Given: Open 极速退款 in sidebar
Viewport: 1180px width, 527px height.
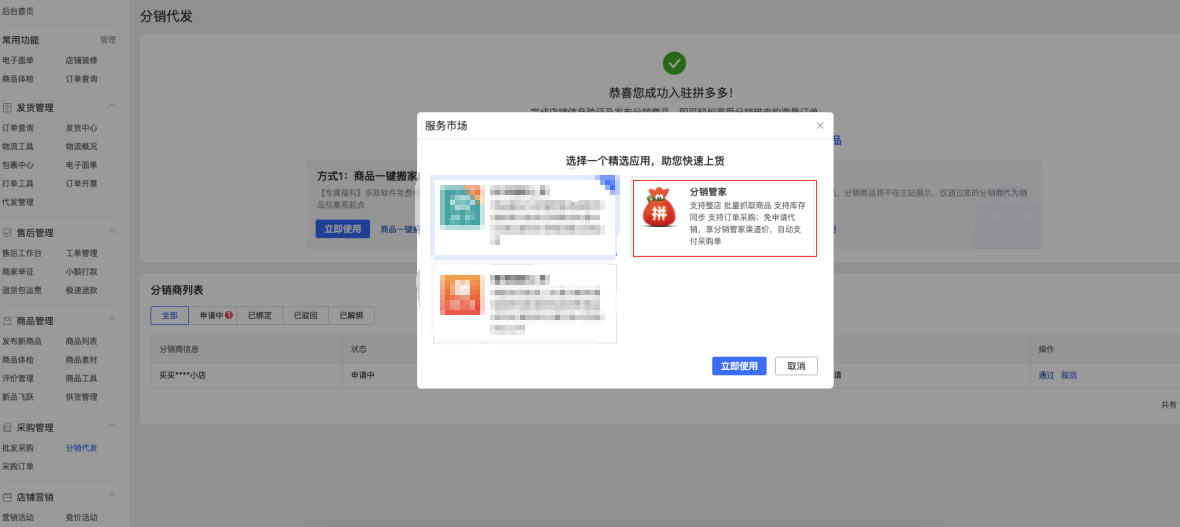Looking at the screenshot, I should [81, 291].
